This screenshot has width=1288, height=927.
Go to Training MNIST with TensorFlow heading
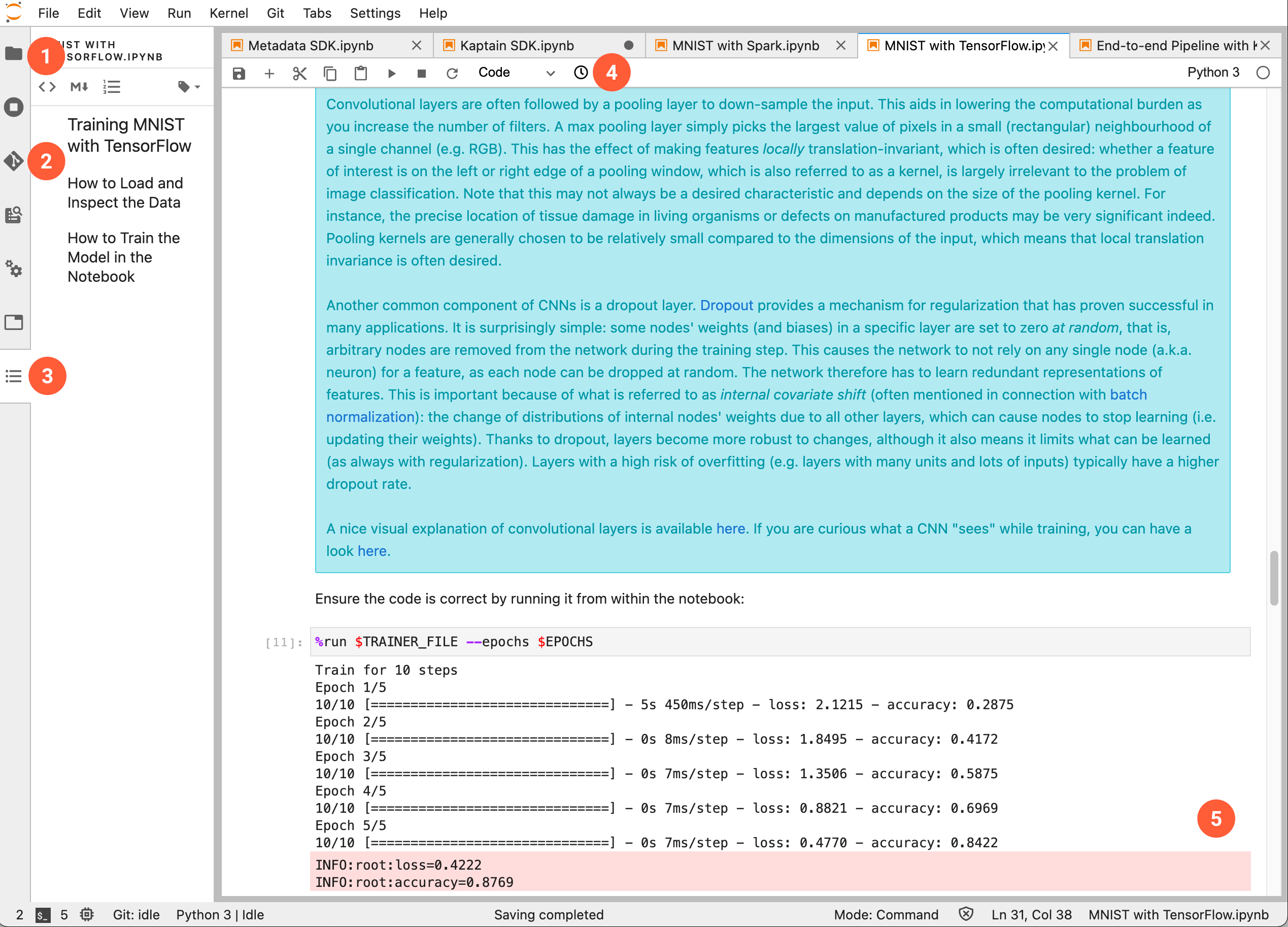click(x=129, y=135)
